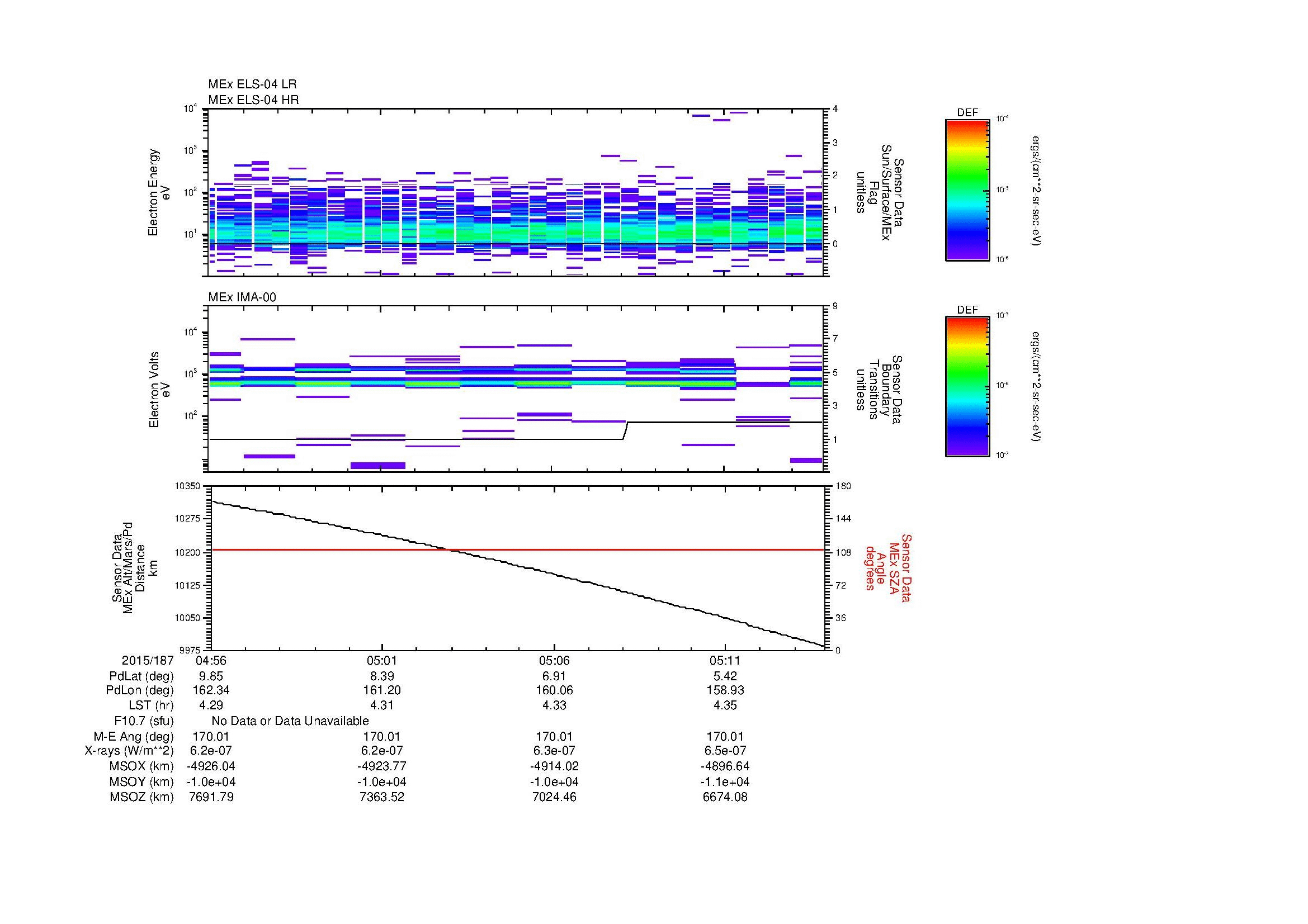Click the MSOY (km) row label
Viewport: 1308px width, 924px height.
point(141,782)
